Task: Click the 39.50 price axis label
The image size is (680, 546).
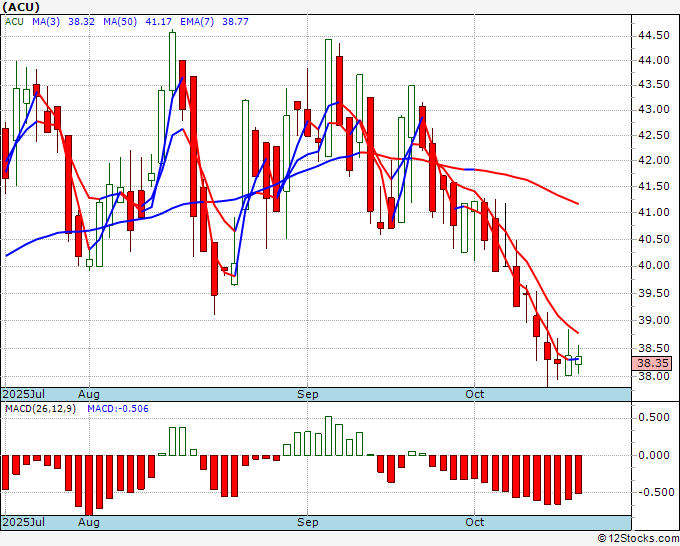Action: [x=654, y=294]
